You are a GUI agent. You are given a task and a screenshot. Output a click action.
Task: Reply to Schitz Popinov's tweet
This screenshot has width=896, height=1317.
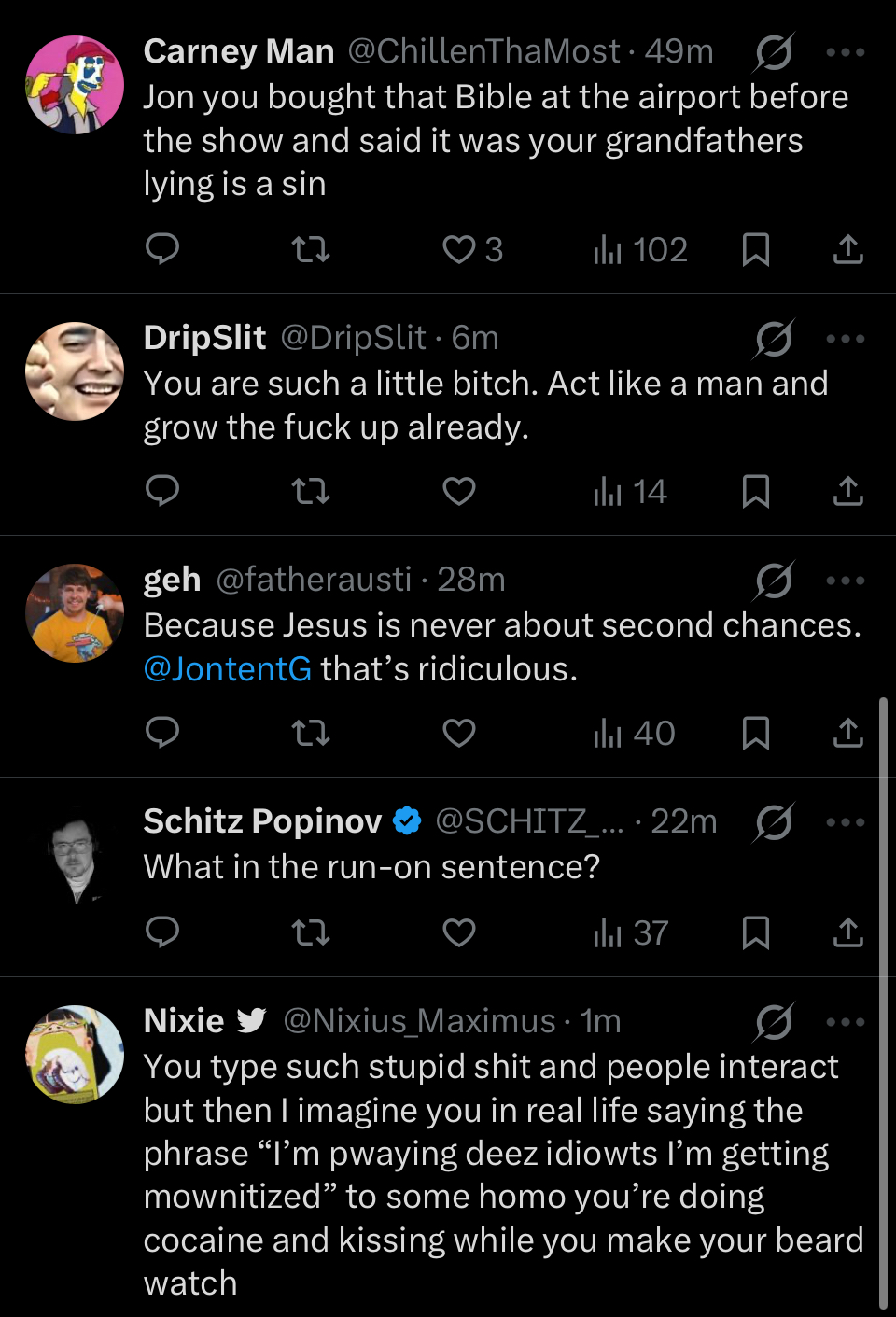[x=162, y=932]
